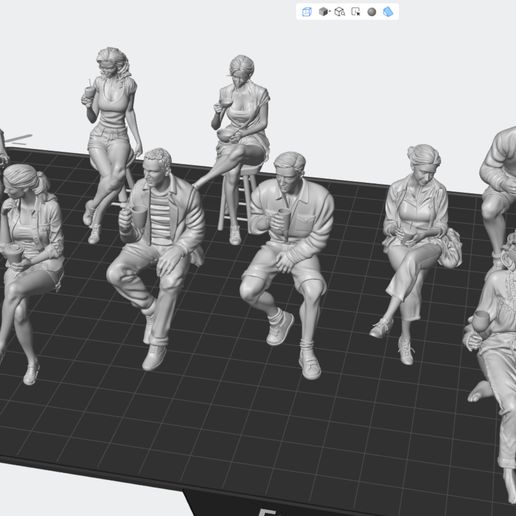Activate the box selection cursor tool
The image size is (516, 516).
tap(356, 12)
